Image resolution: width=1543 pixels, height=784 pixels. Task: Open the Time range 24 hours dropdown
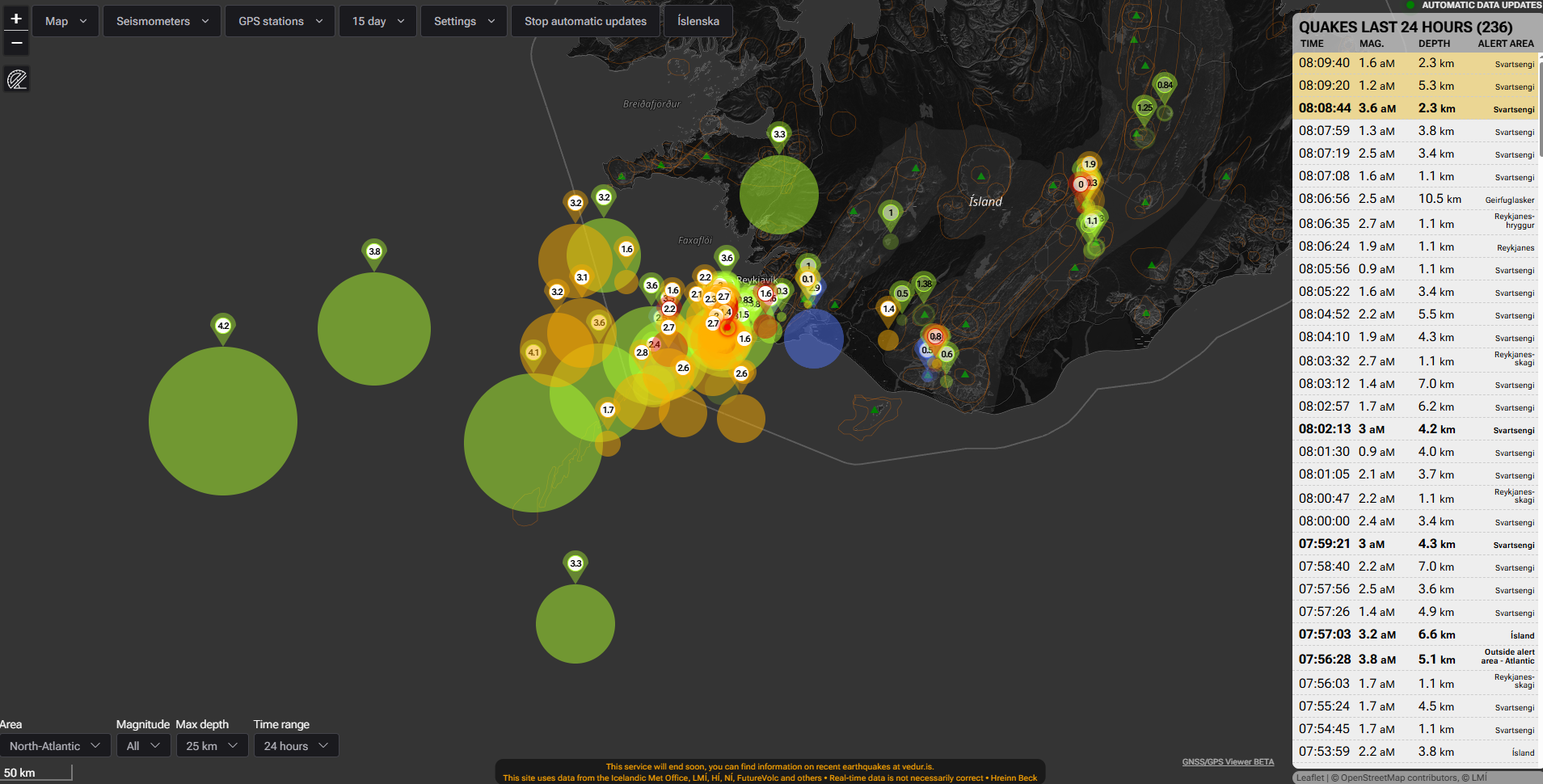tap(296, 746)
